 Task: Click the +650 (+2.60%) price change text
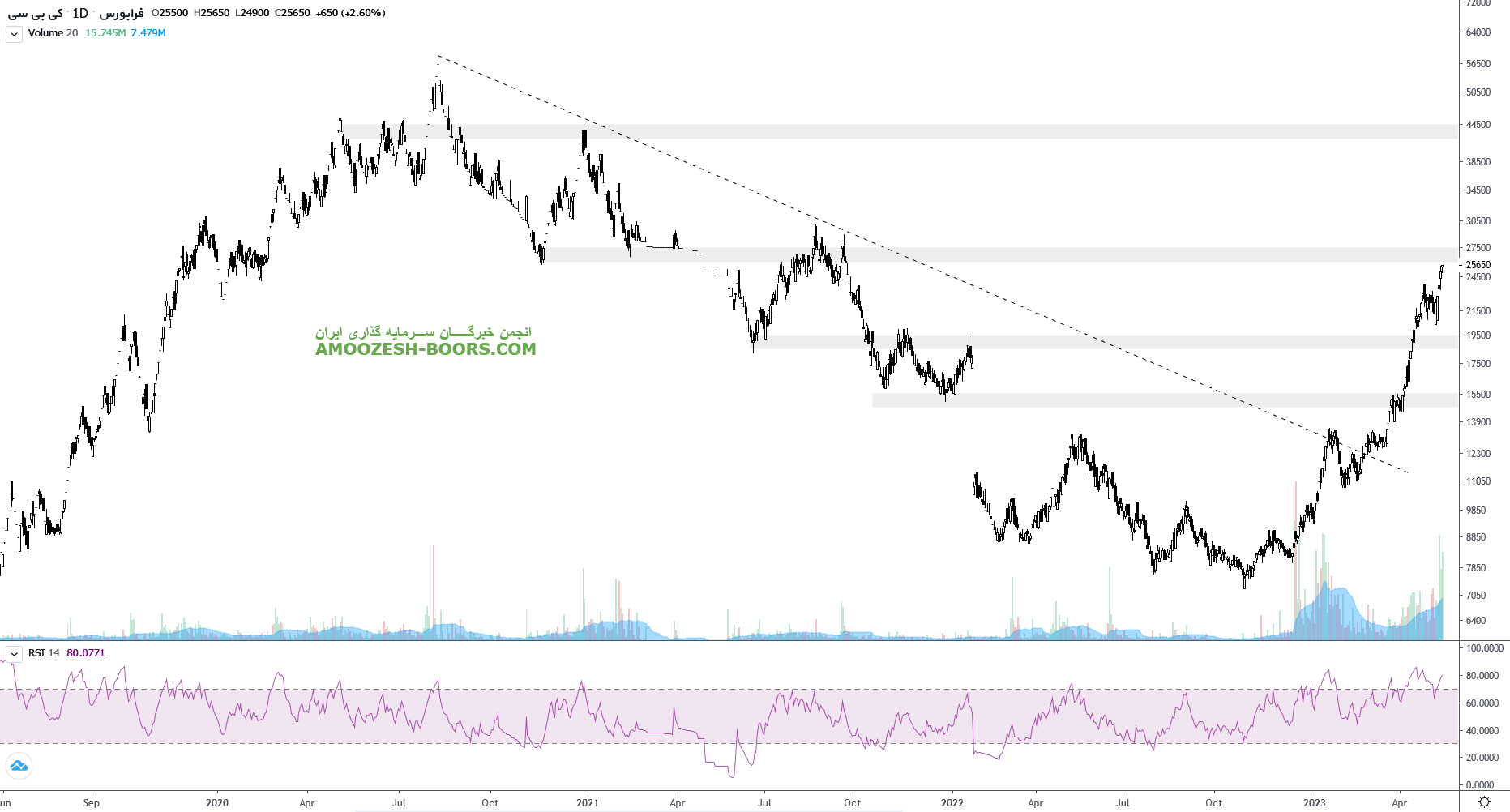point(350,13)
